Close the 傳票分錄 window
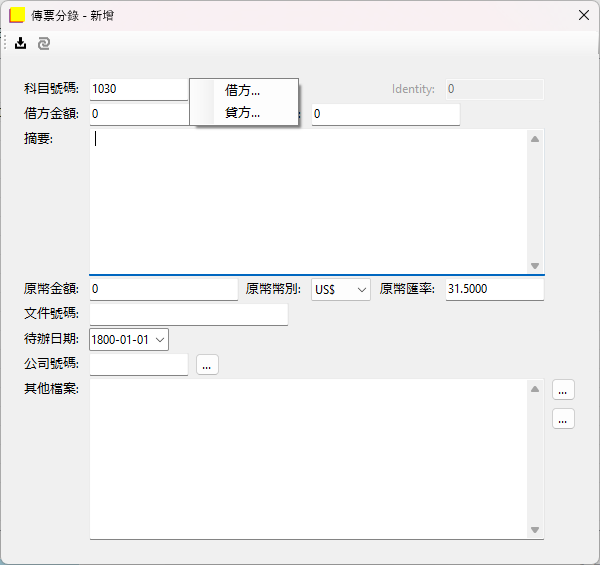This screenshot has height=565, width=600. pyautogui.click(x=583, y=15)
